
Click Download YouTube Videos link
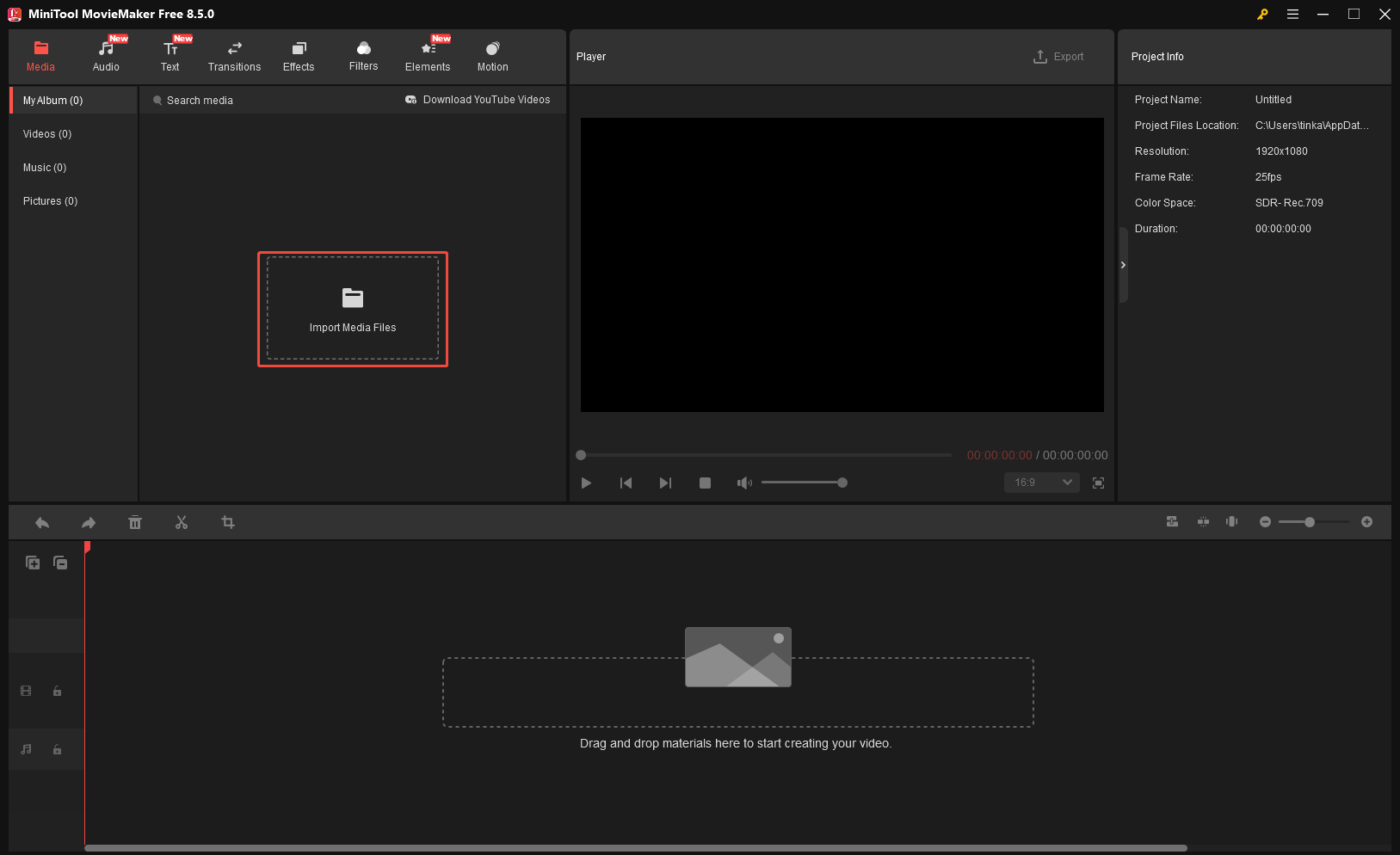click(478, 99)
